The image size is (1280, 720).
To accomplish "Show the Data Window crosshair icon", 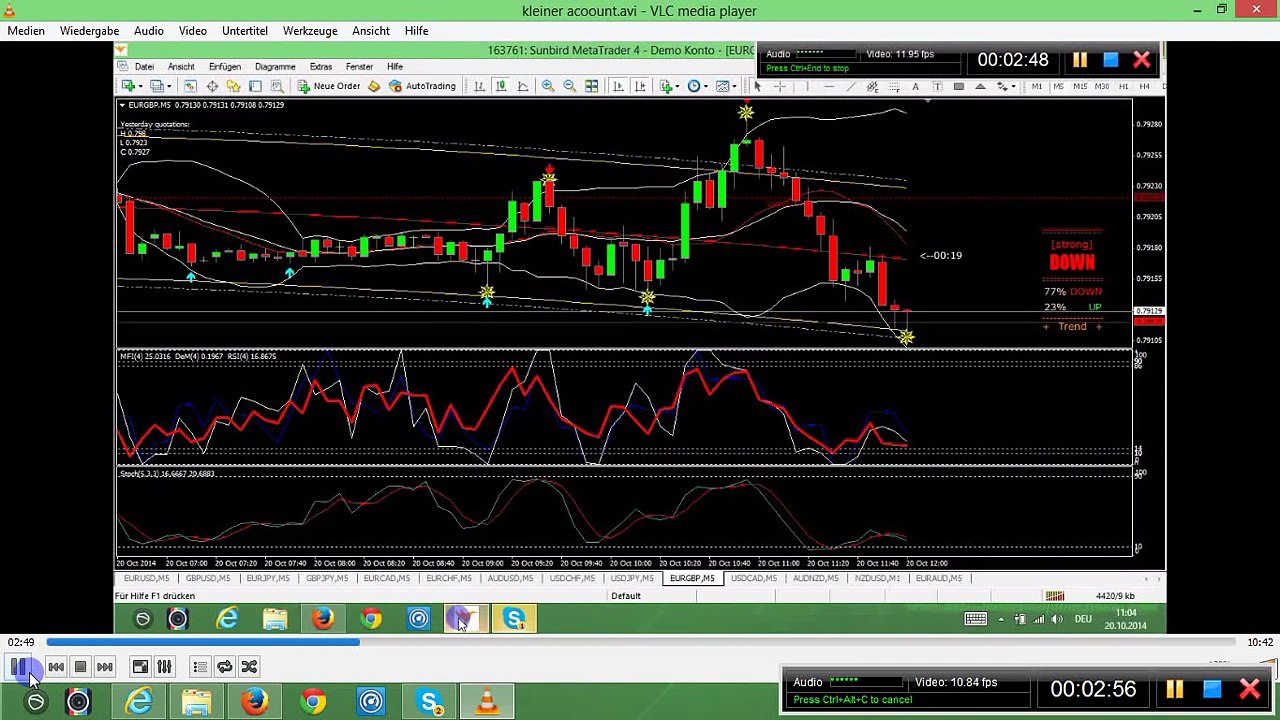I will tap(212, 86).
